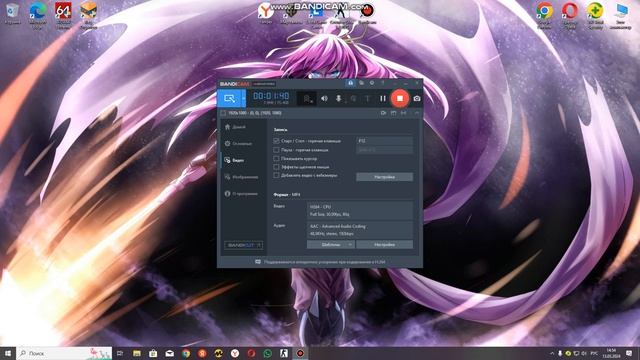Click the recording timer display
This screenshot has height=360, width=640.
(271, 96)
